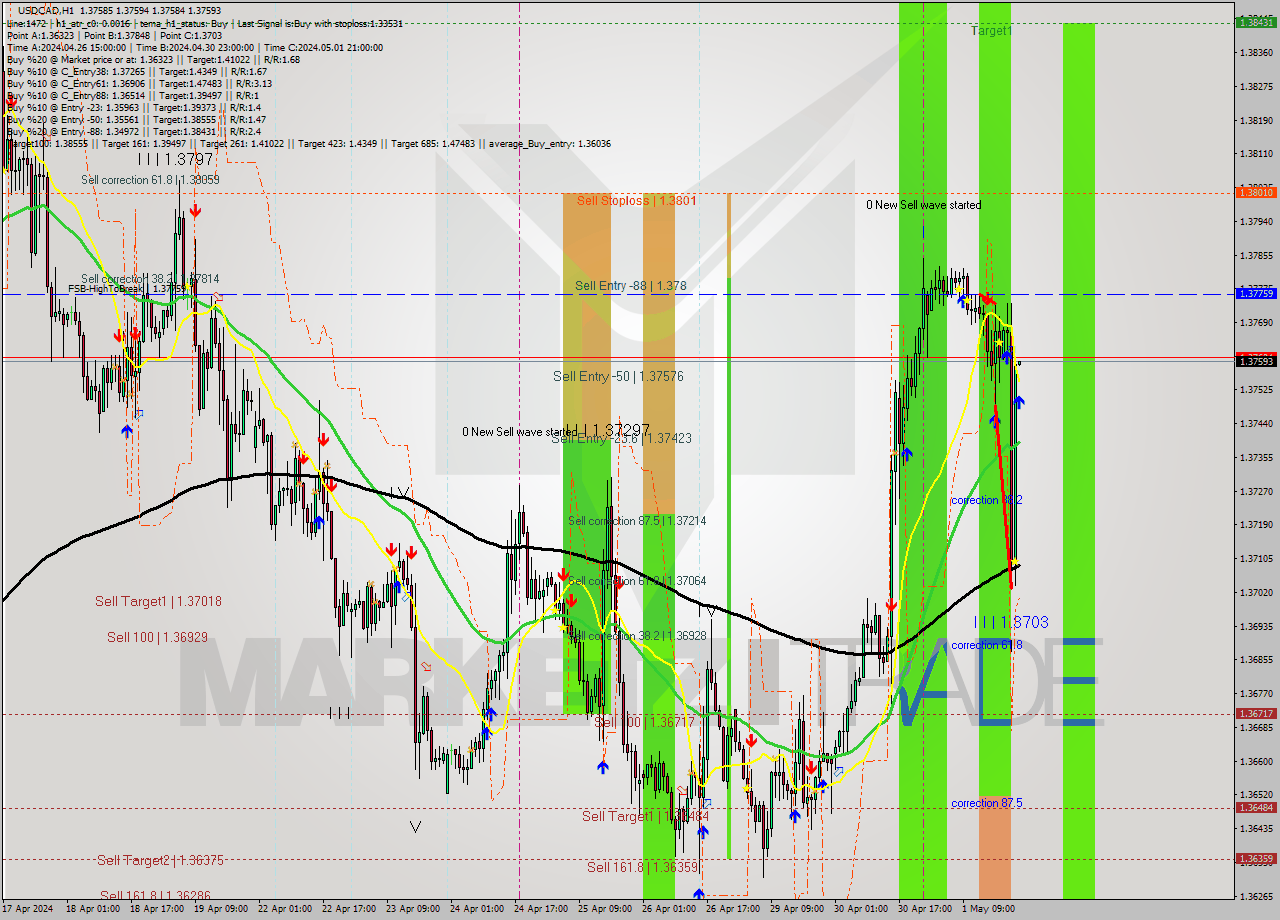Select the 1.37020 price axis value

coord(1256,592)
